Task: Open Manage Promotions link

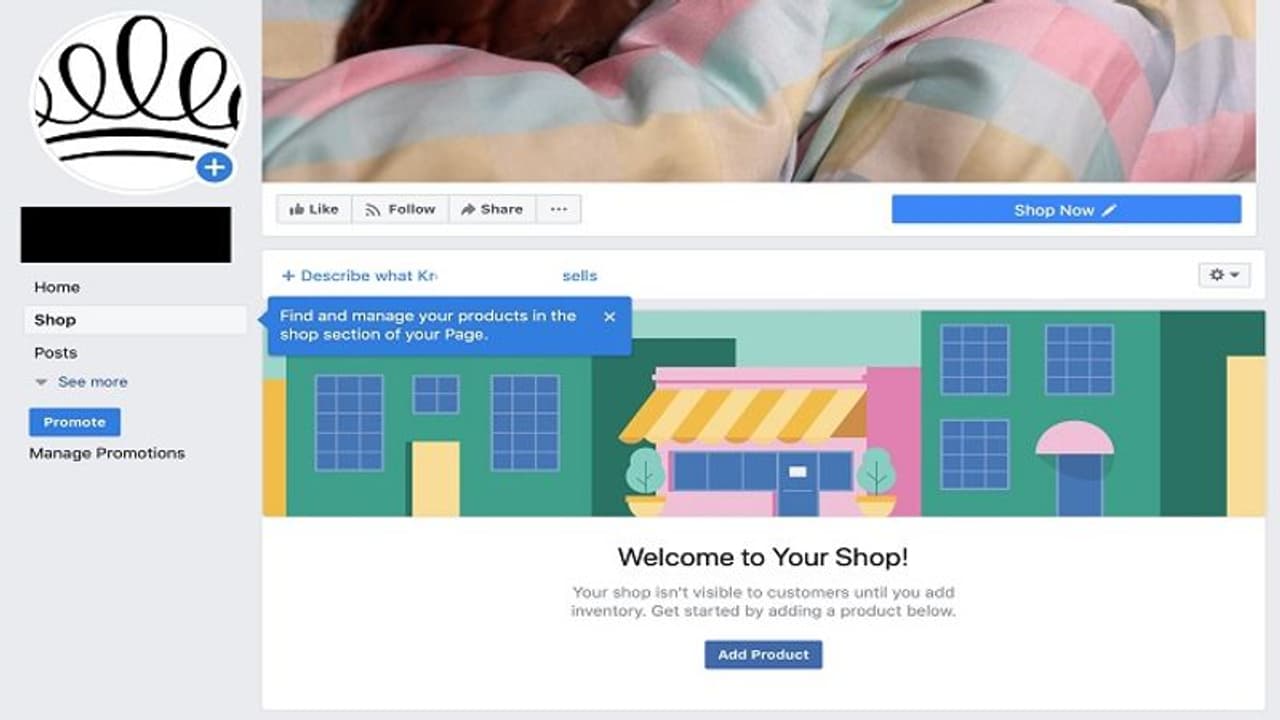Action: 107,453
